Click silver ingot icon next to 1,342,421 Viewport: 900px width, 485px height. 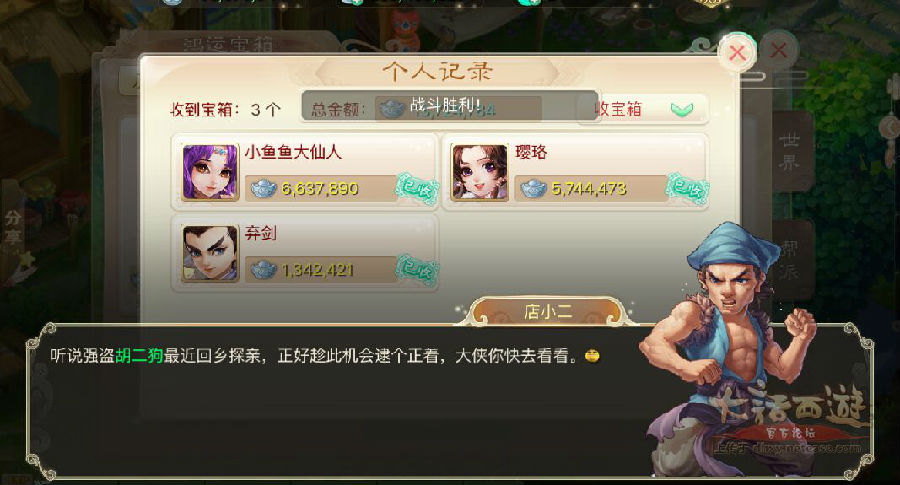pyautogui.click(x=264, y=269)
